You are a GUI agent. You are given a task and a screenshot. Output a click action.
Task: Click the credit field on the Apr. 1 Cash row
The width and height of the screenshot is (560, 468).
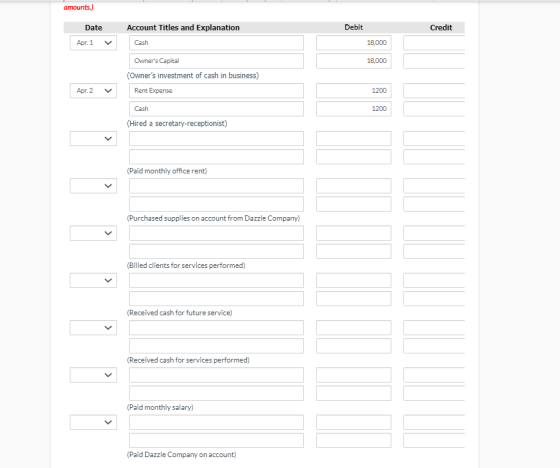click(434, 43)
